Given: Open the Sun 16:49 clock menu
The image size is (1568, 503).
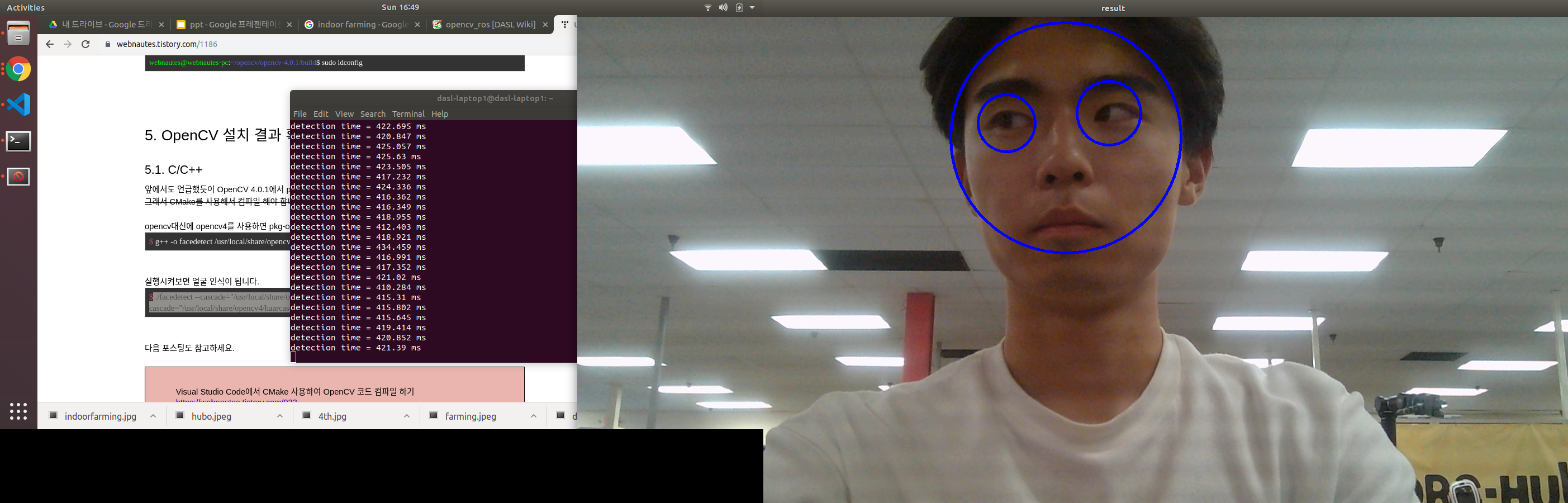Looking at the screenshot, I should pyautogui.click(x=400, y=7).
